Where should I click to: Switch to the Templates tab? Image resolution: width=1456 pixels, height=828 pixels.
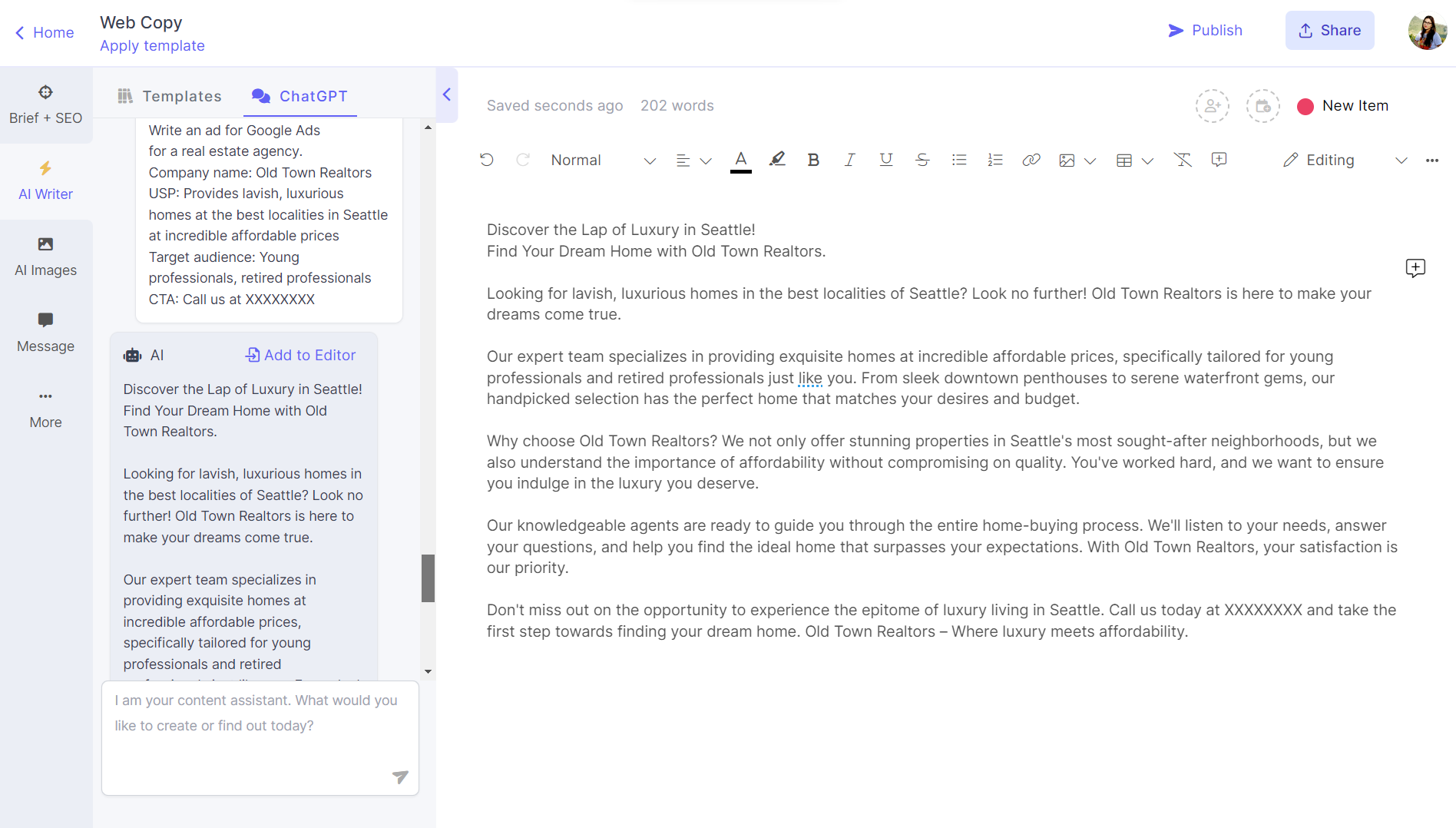coord(170,96)
